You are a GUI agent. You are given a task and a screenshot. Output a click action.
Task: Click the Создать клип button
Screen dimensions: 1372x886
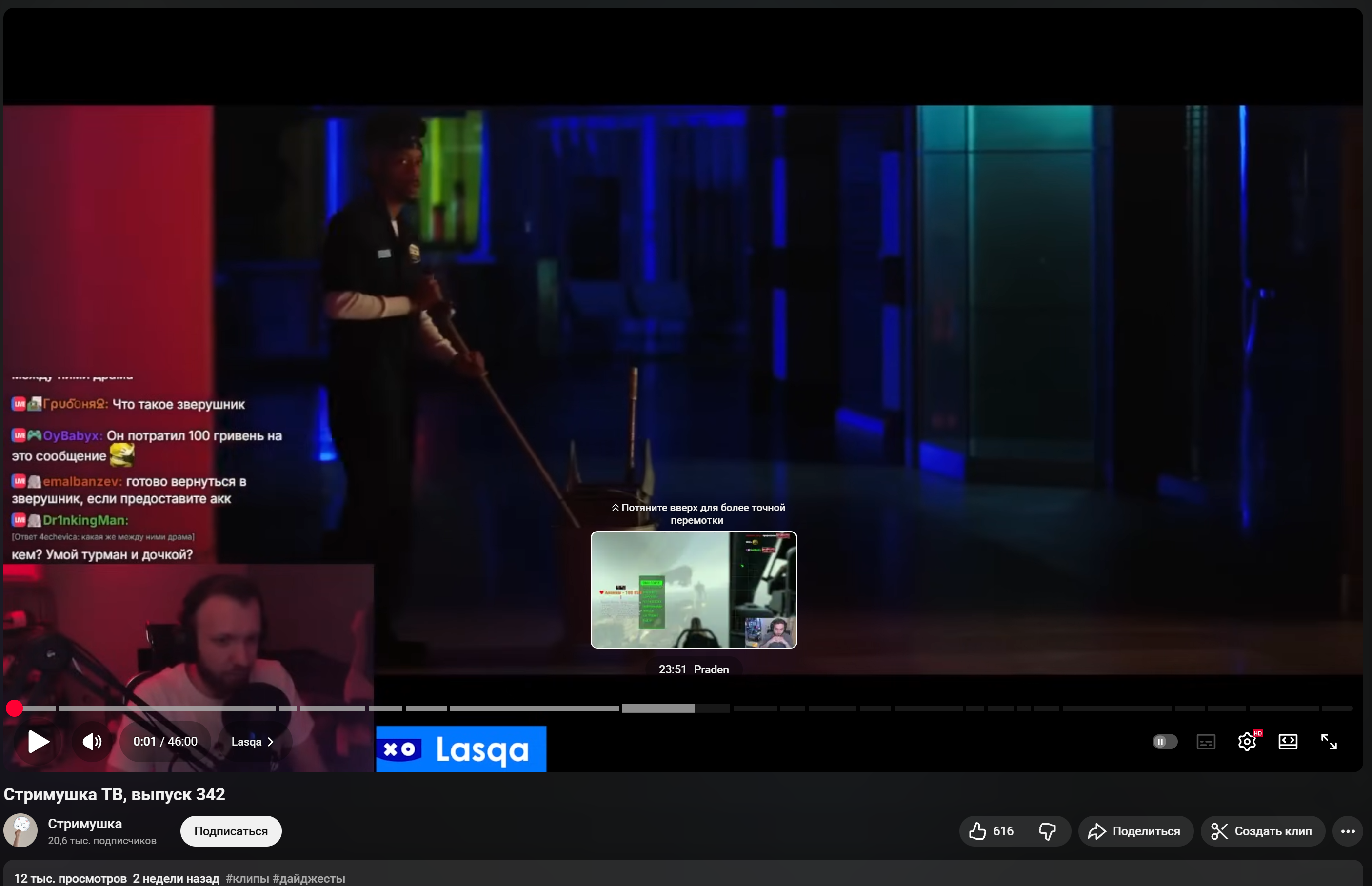tap(1262, 831)
